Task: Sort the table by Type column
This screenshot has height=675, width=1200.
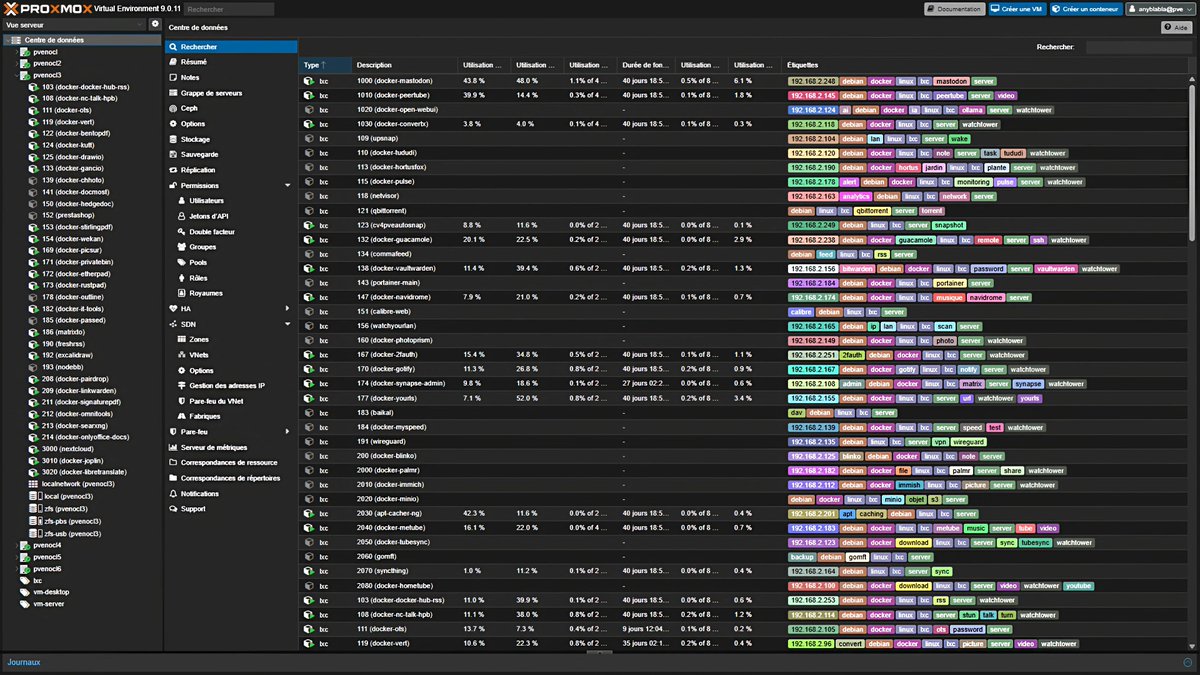Action: pyautogui.click(x=325, y=65)
